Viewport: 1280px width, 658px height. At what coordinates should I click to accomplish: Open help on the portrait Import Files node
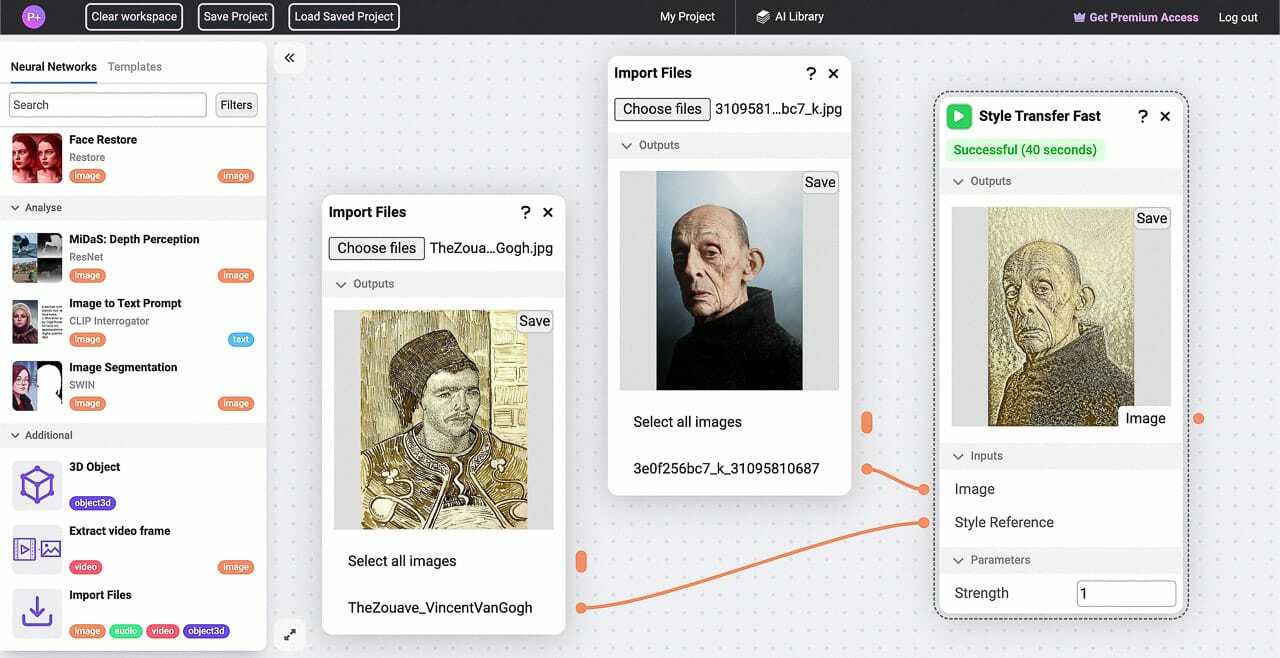point(810,73)
